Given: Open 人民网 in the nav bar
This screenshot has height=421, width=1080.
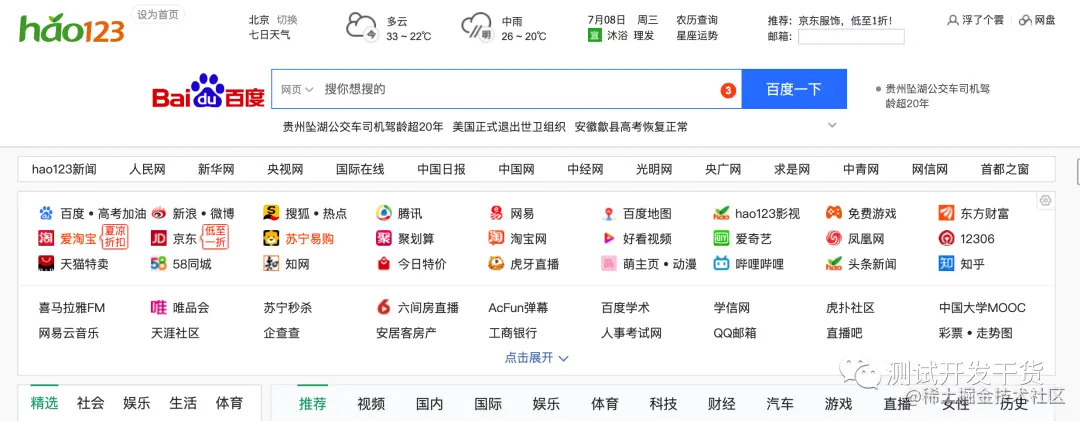Looking at the screenshot, I should 147,170.
